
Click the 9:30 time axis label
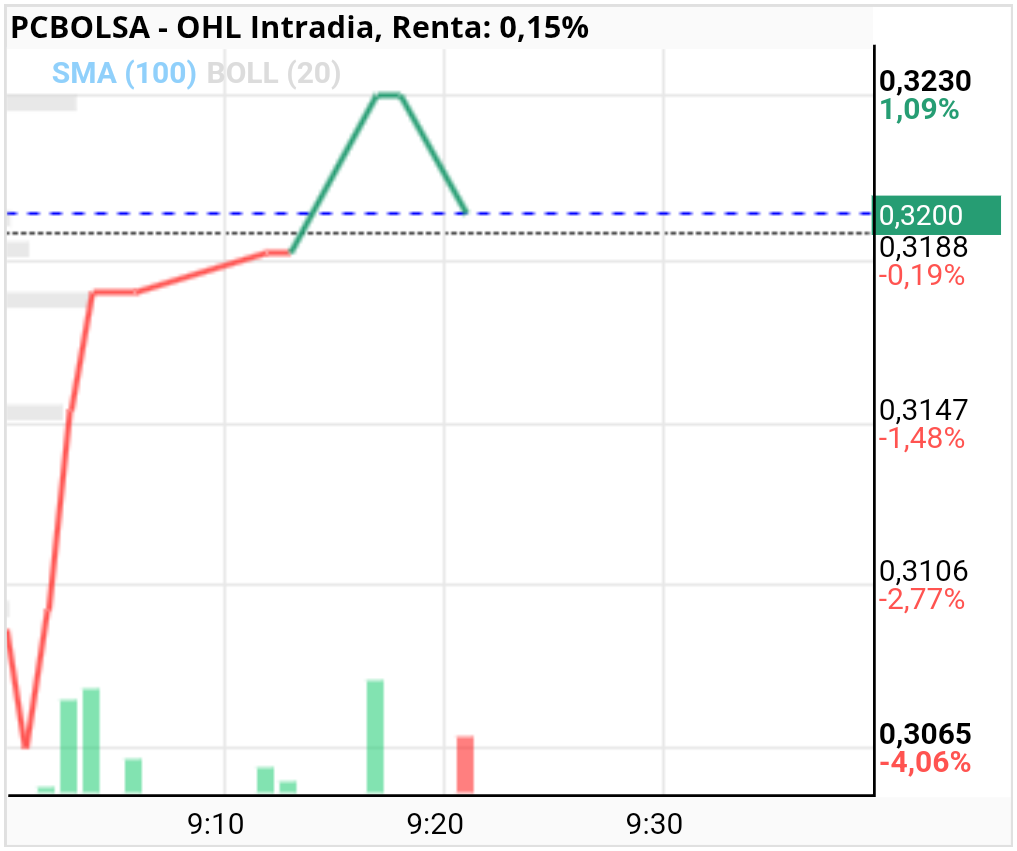(654, 824)
